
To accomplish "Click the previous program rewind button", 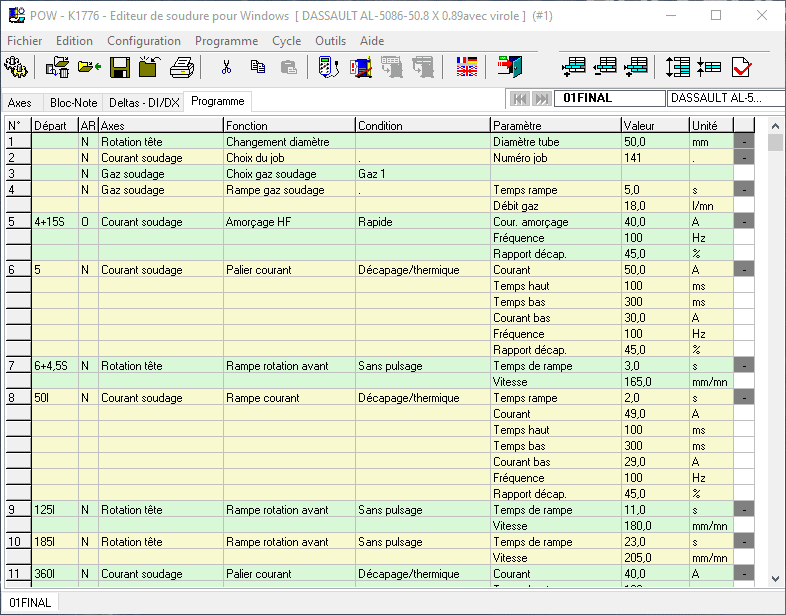I will click(519, 99).
